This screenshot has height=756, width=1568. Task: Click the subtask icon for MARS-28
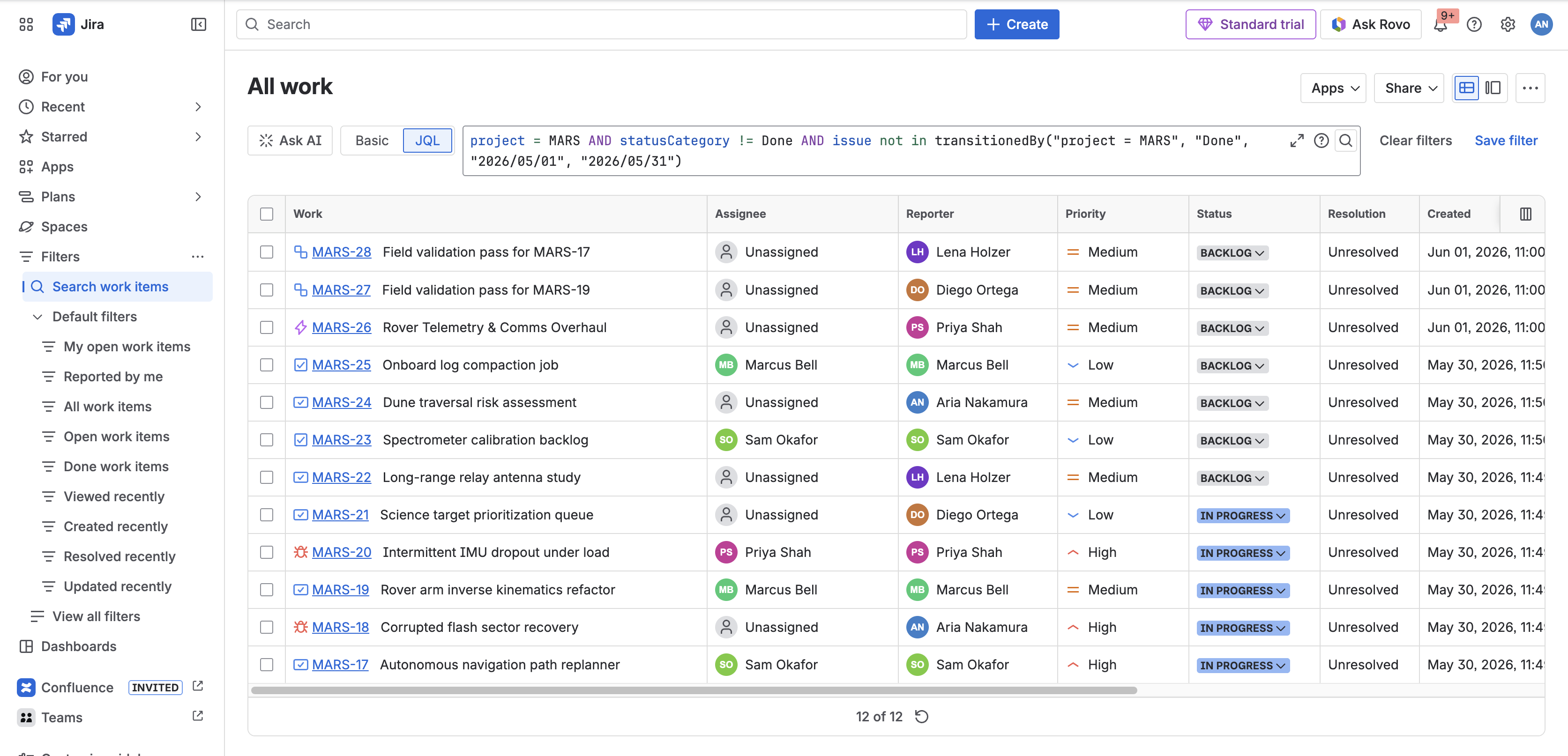[x=301, y=252]
